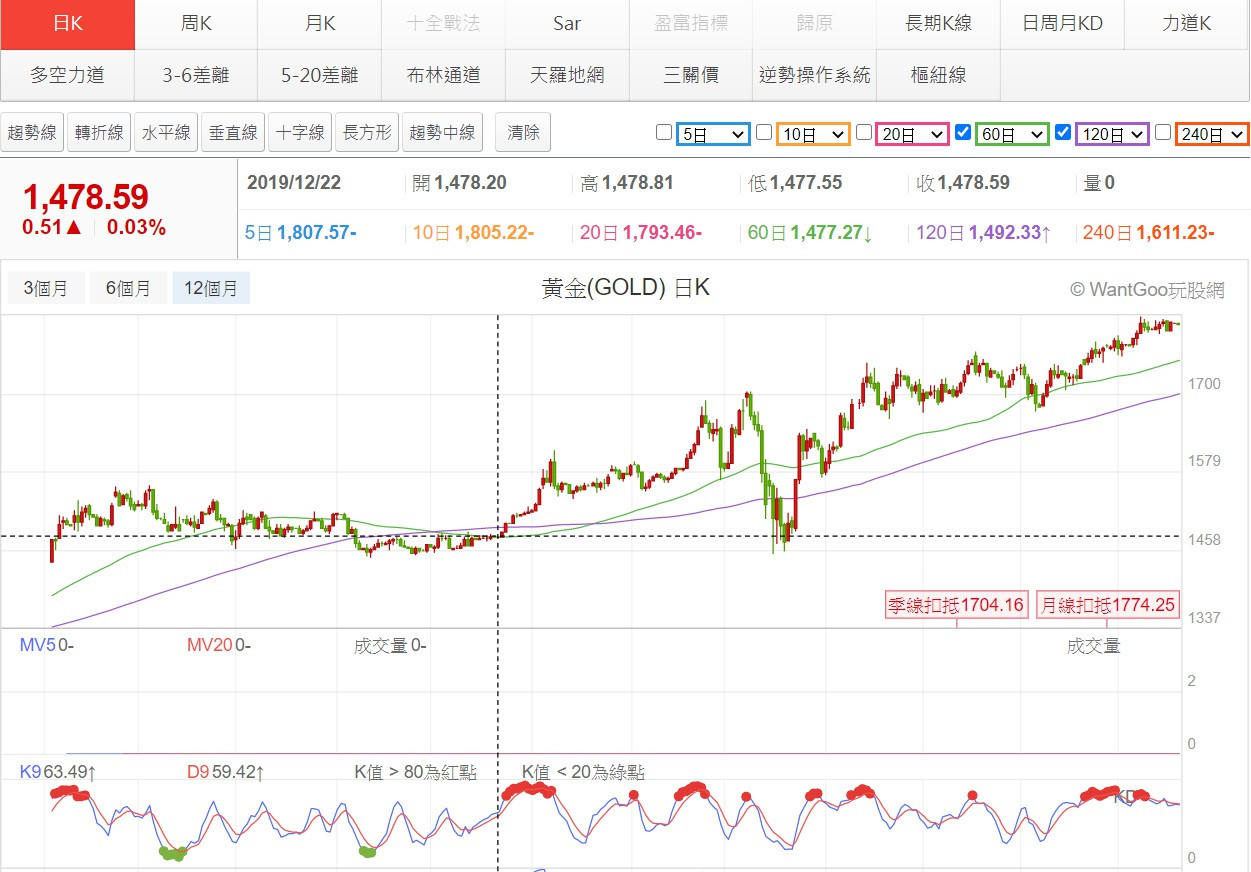Open the 10日 period dropdown
Image resolution: width=1251 pixels, height=872 pixels.
pos(813,134)
